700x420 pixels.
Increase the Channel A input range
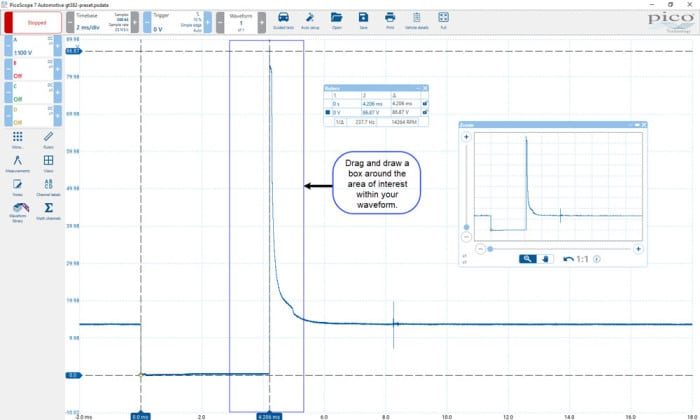point(58,46)
